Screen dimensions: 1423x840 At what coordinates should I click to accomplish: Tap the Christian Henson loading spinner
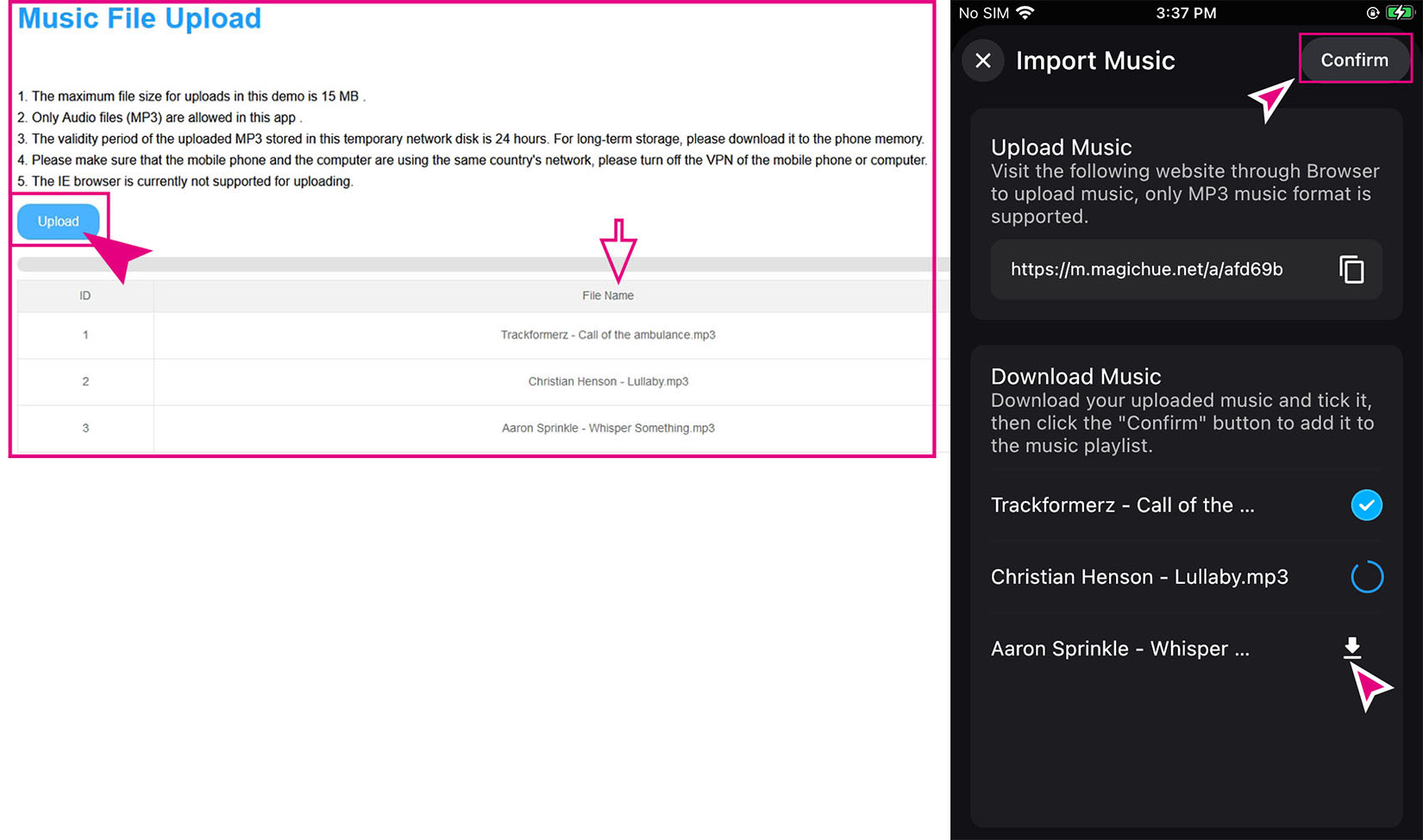[1366, 577]
